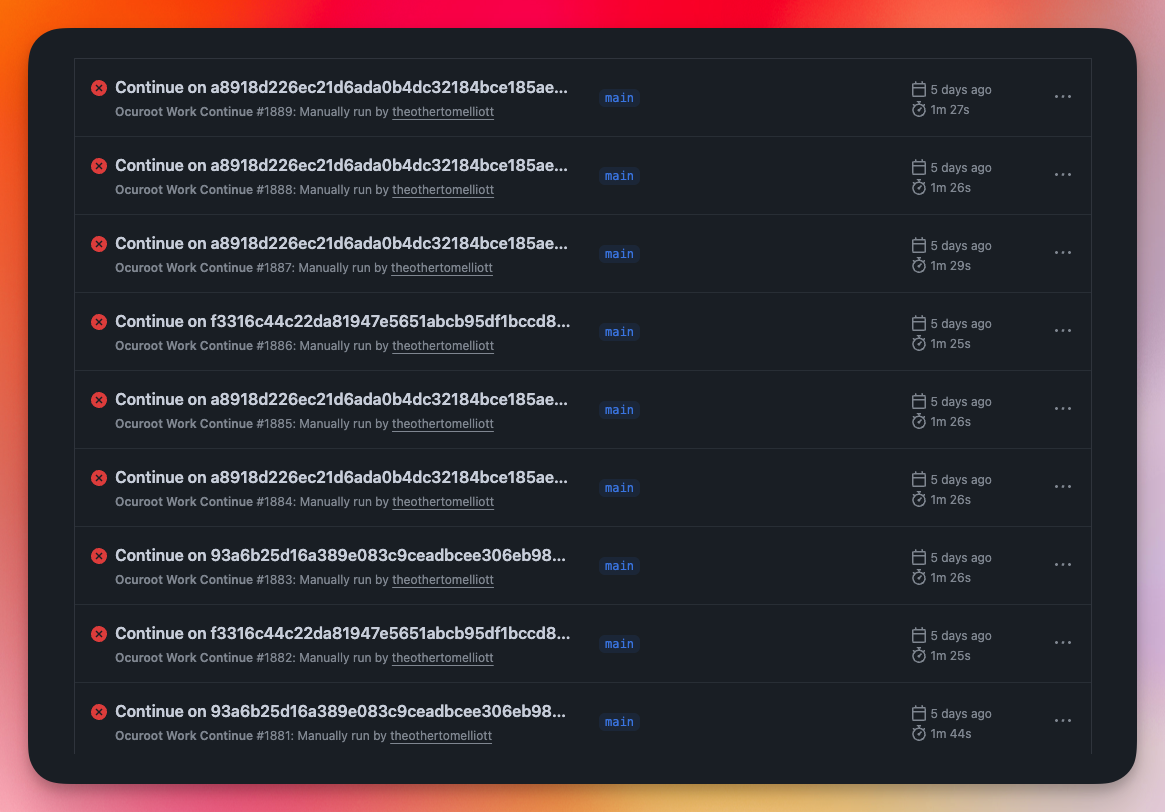Open theothertomelliott's profile from run #1889
The image size is (1165, 812).
tap(443, 111)
